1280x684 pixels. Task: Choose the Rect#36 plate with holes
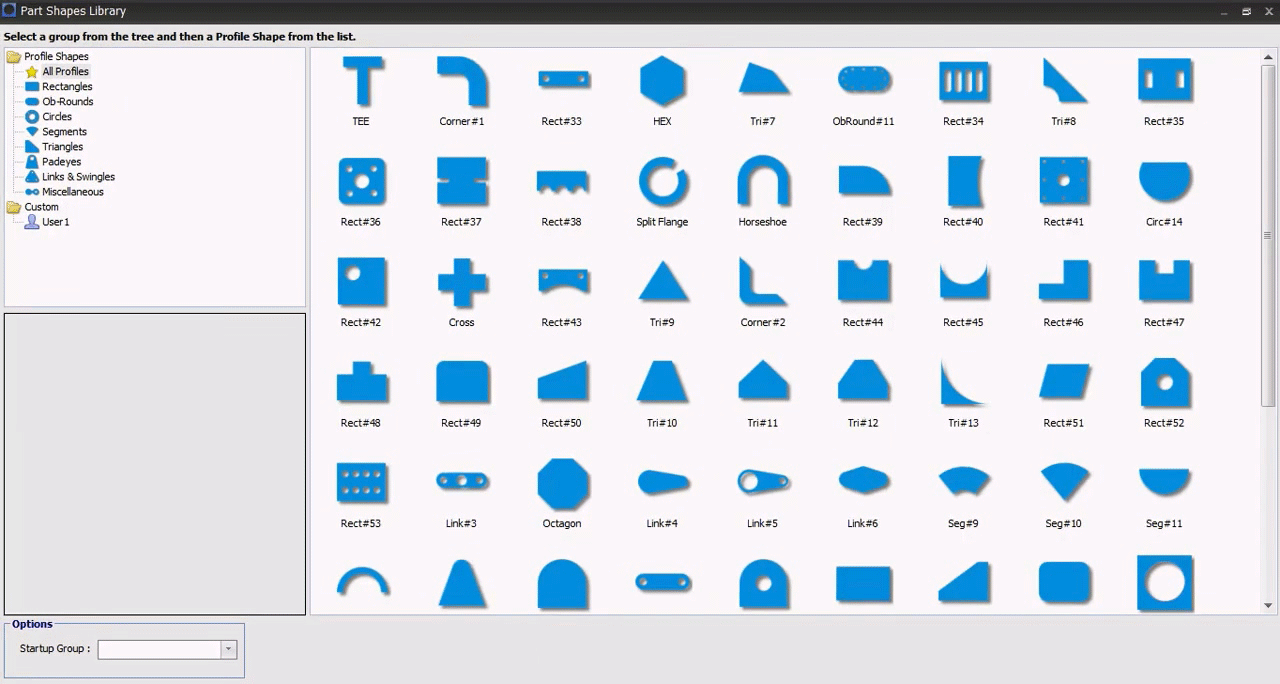[361, 182]
